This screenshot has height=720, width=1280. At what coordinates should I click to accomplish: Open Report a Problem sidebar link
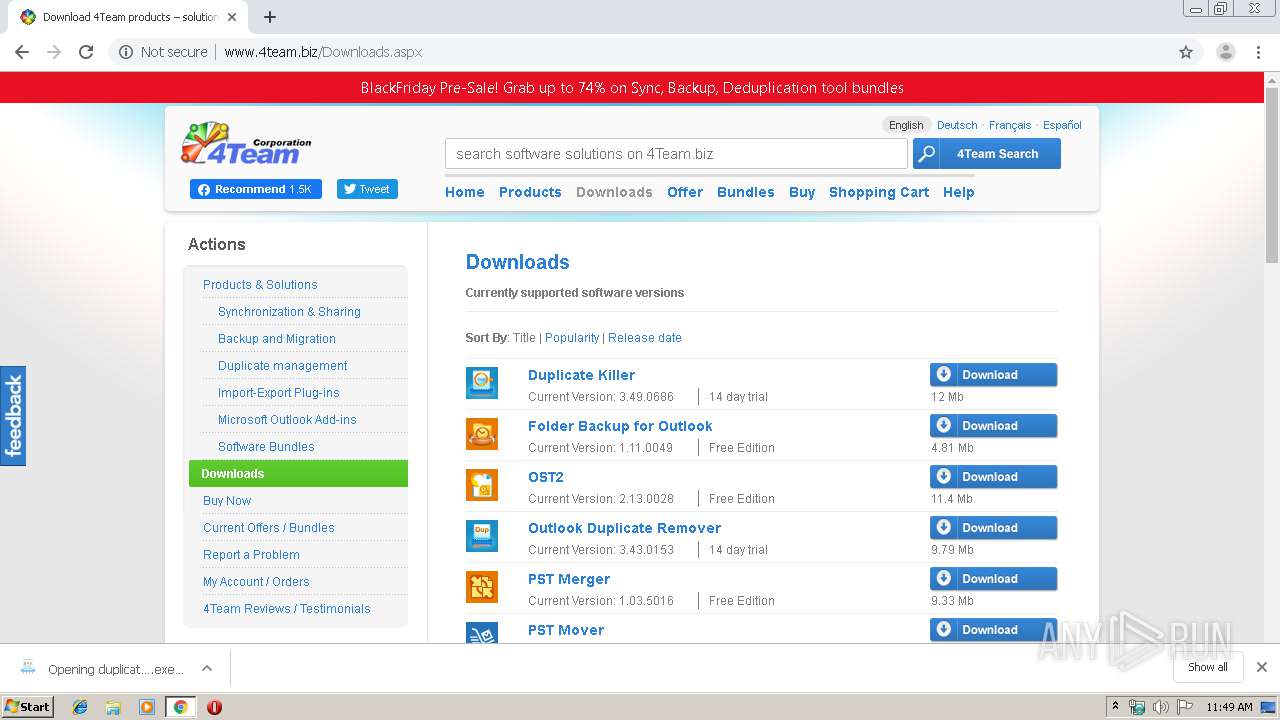(x=251, y=555)
